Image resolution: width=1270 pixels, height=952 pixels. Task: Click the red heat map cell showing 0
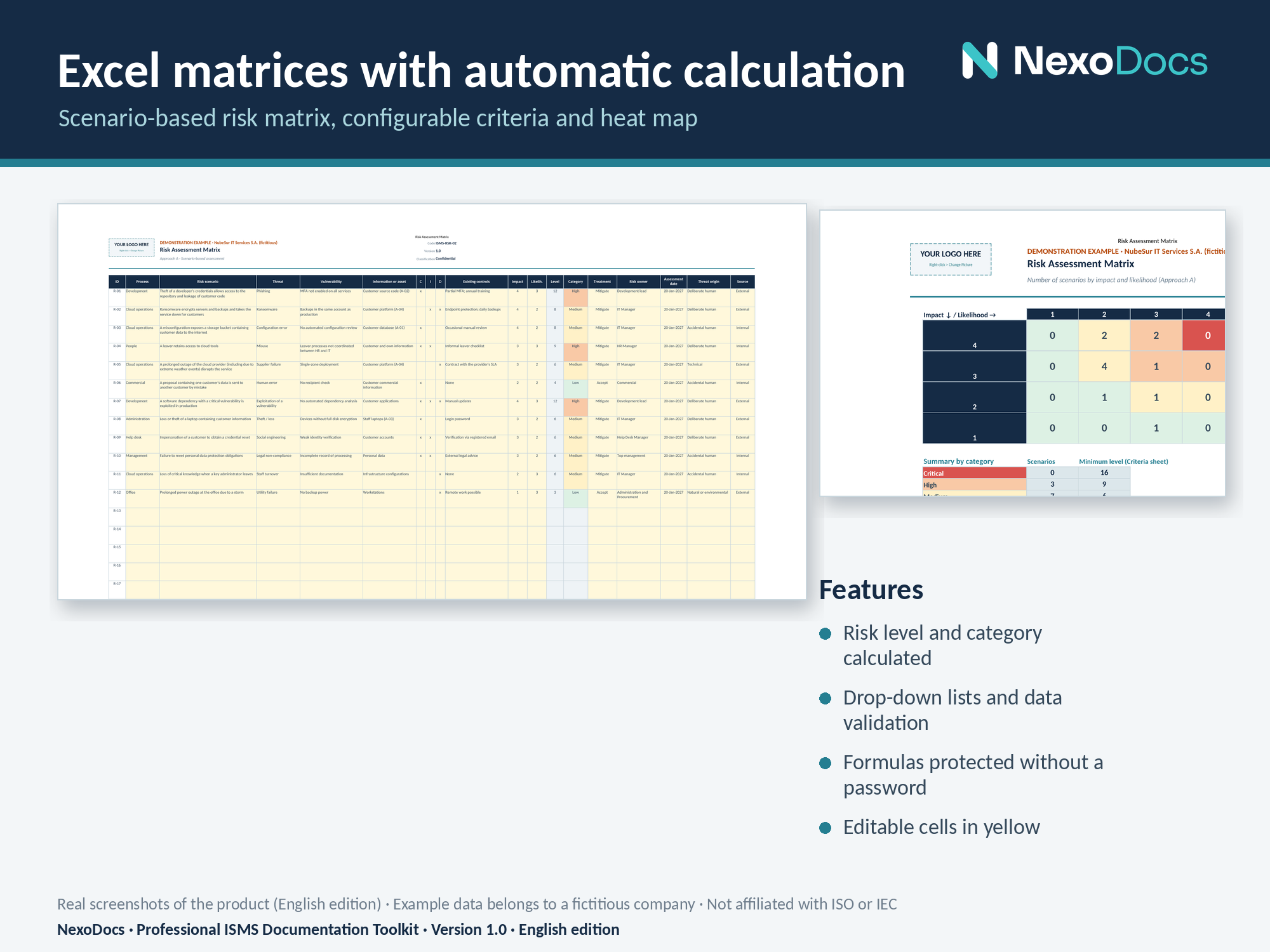[x=1203, y=335]
